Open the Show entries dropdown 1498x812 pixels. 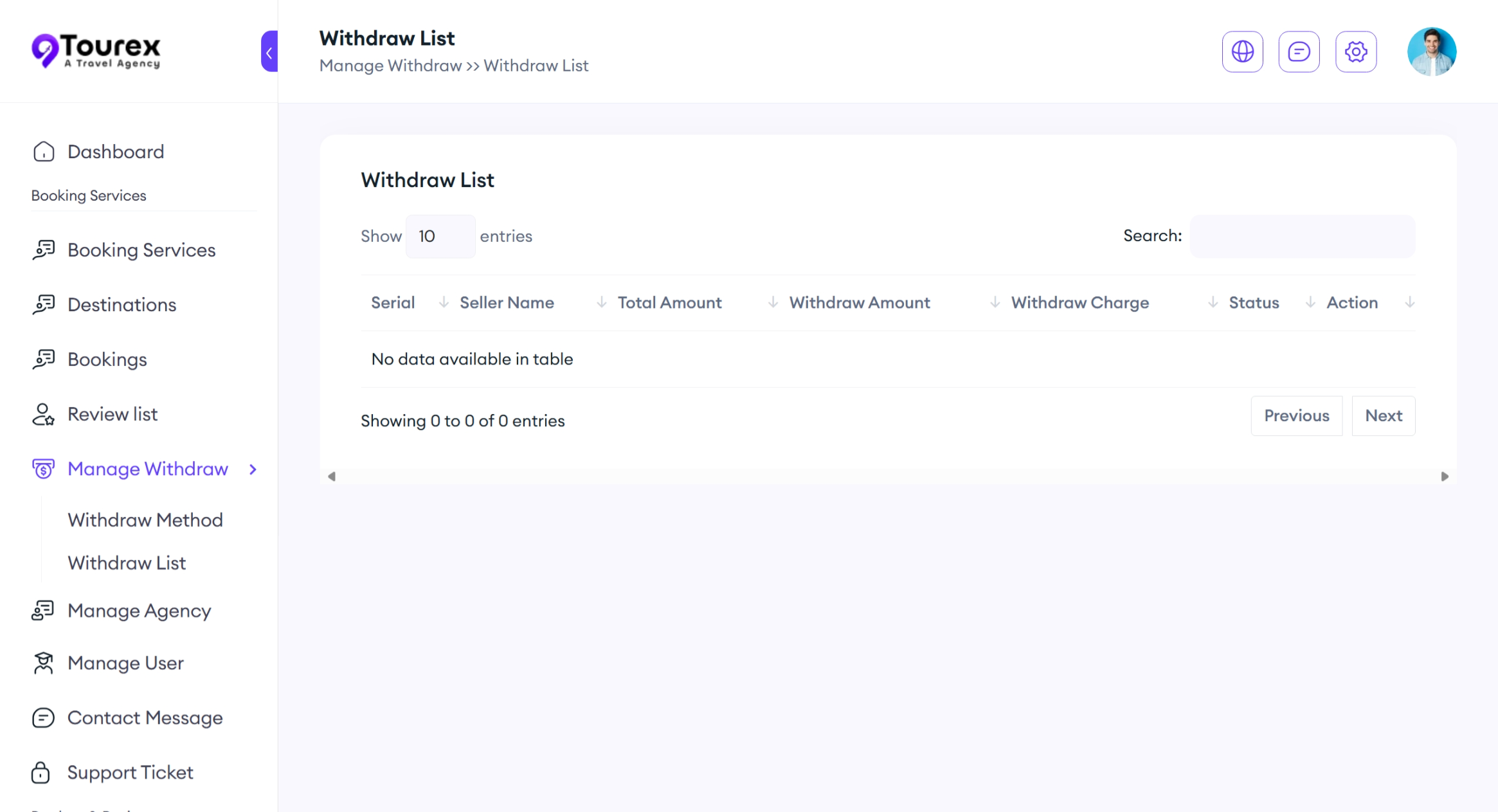point(440,237)
